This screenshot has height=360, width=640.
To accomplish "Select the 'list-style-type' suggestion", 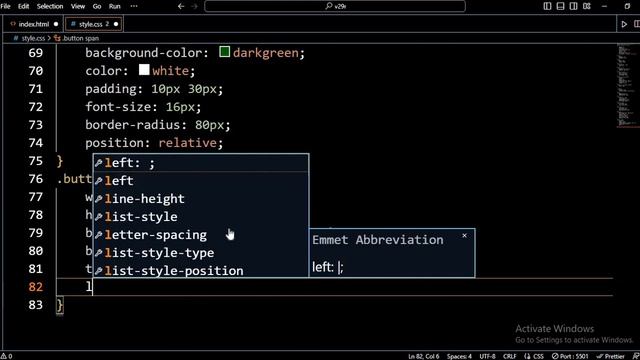I will tap(201, 253).
